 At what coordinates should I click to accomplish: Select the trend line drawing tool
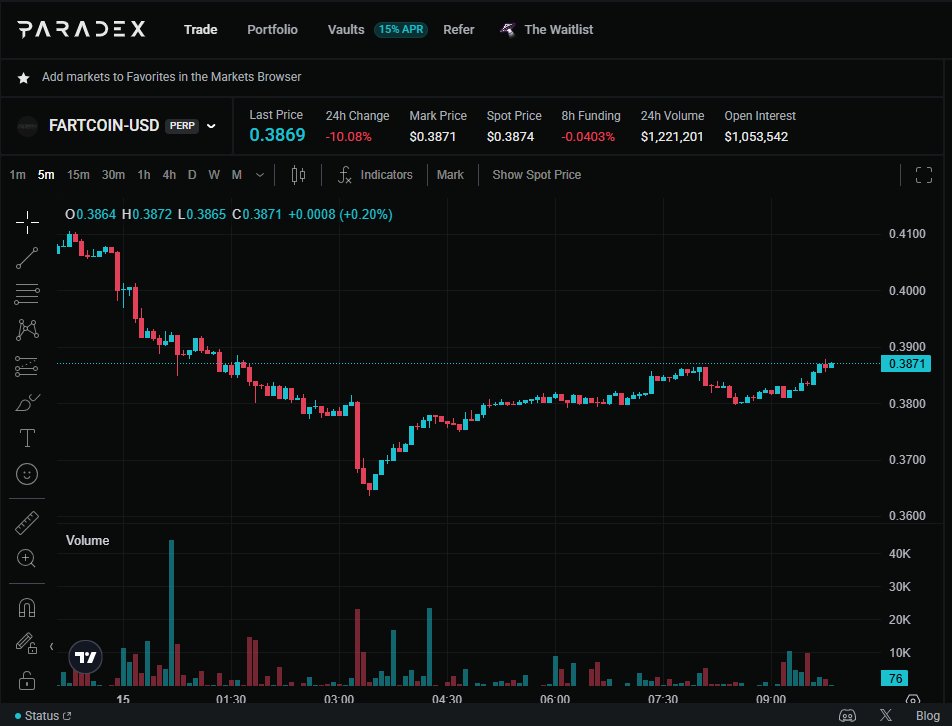[x=27, y=258]
